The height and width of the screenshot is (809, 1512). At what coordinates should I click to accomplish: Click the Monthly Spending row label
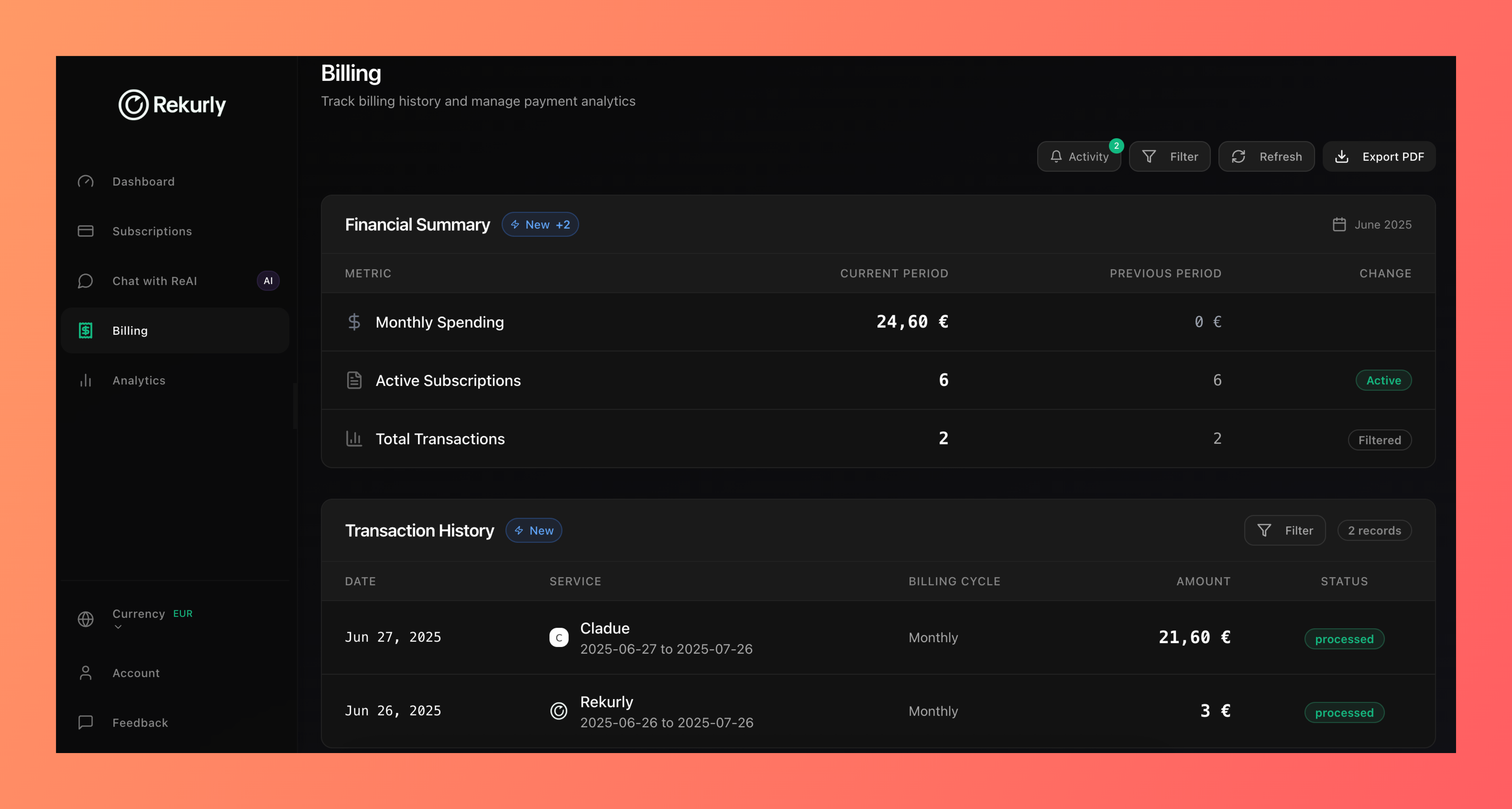pos(439,322)
